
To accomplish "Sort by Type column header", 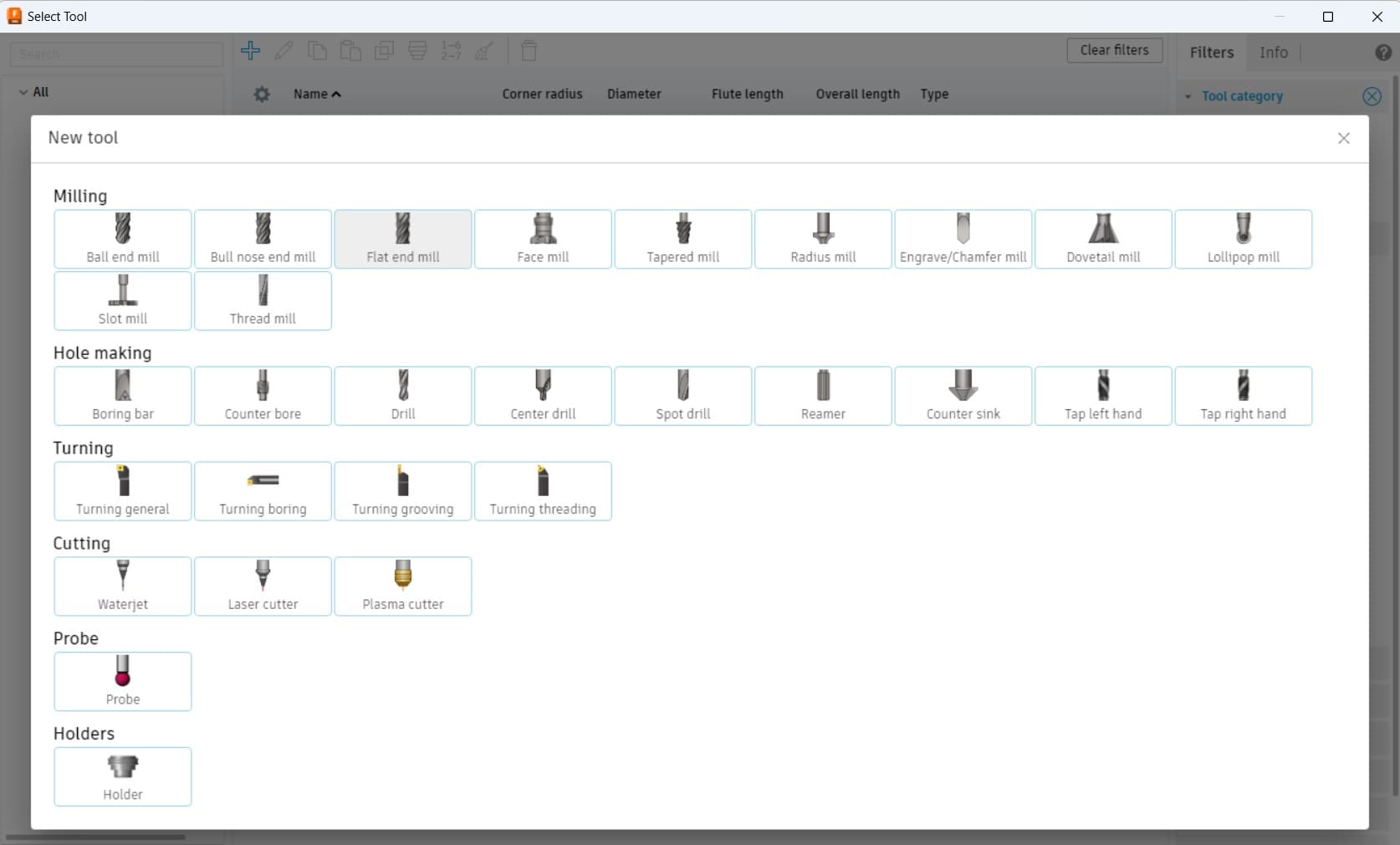I will click(934, 94).
